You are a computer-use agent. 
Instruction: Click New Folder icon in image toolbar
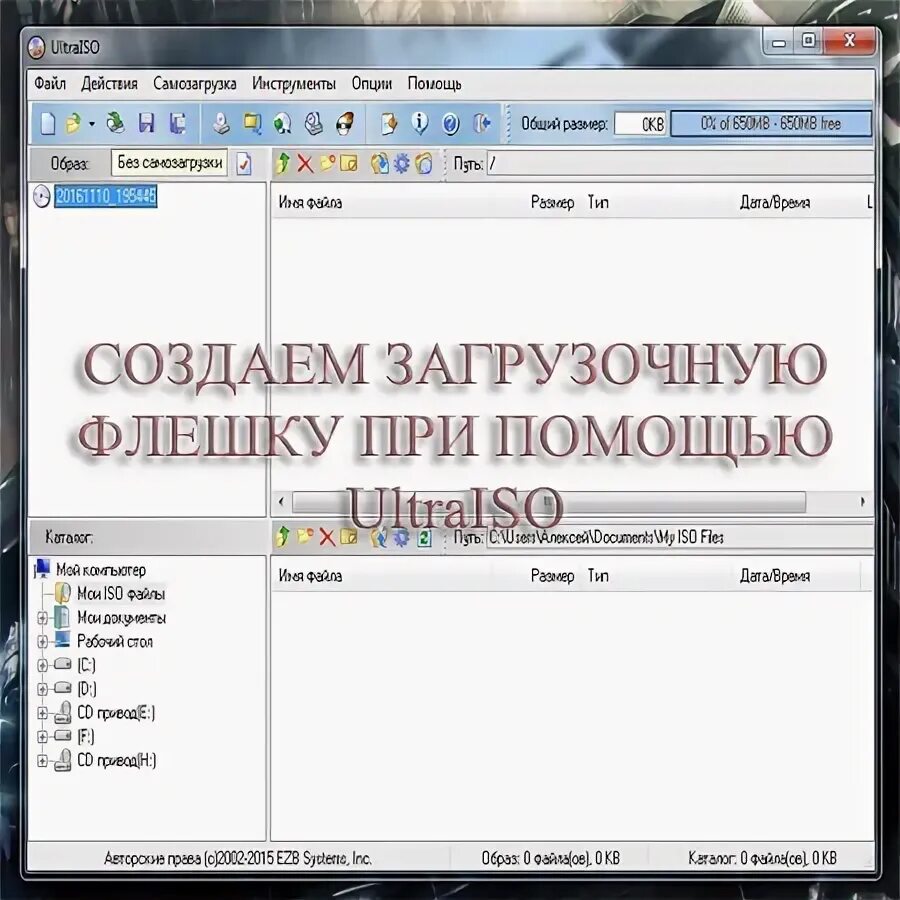(327, 164)
